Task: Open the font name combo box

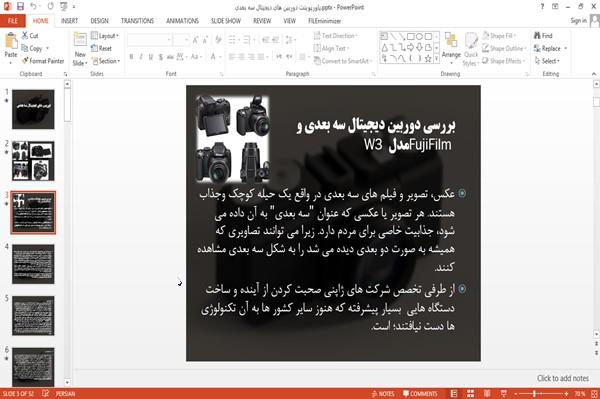Action: tap(149, 39)
